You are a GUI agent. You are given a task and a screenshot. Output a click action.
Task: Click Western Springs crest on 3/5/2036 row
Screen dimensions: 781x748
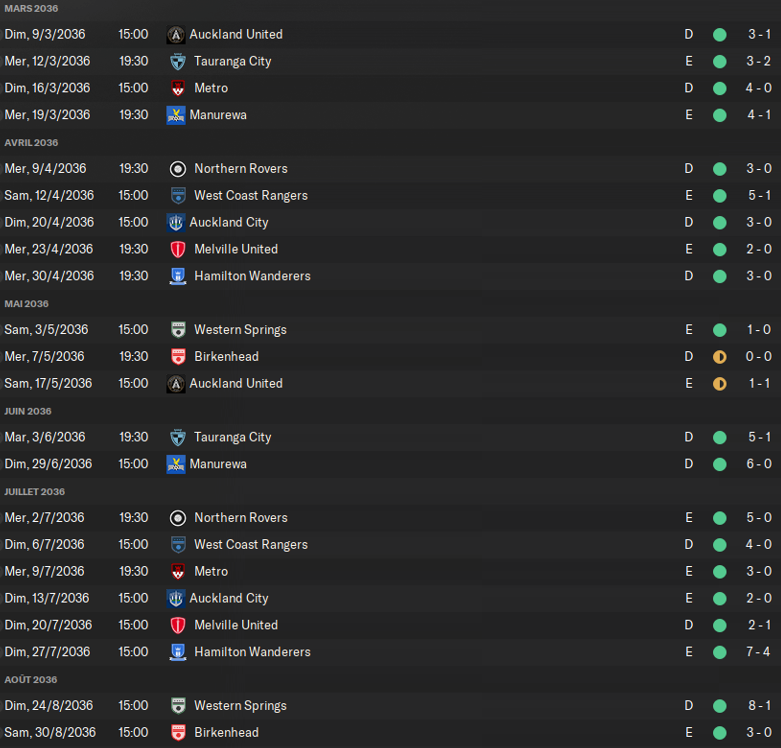click(178, 330)
